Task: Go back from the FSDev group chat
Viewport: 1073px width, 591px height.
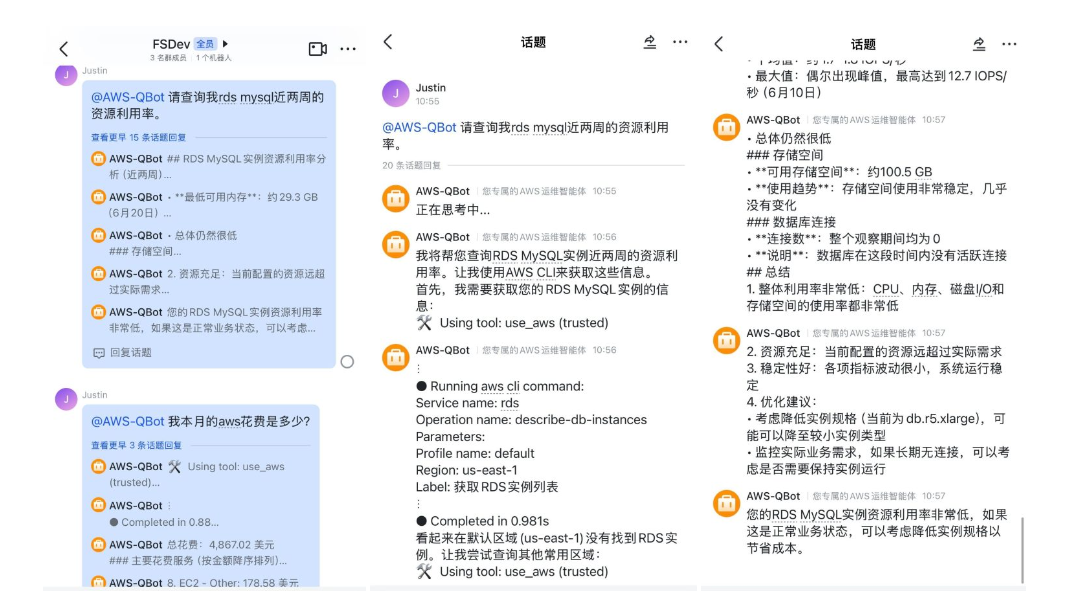Action: tap(64, 49)
